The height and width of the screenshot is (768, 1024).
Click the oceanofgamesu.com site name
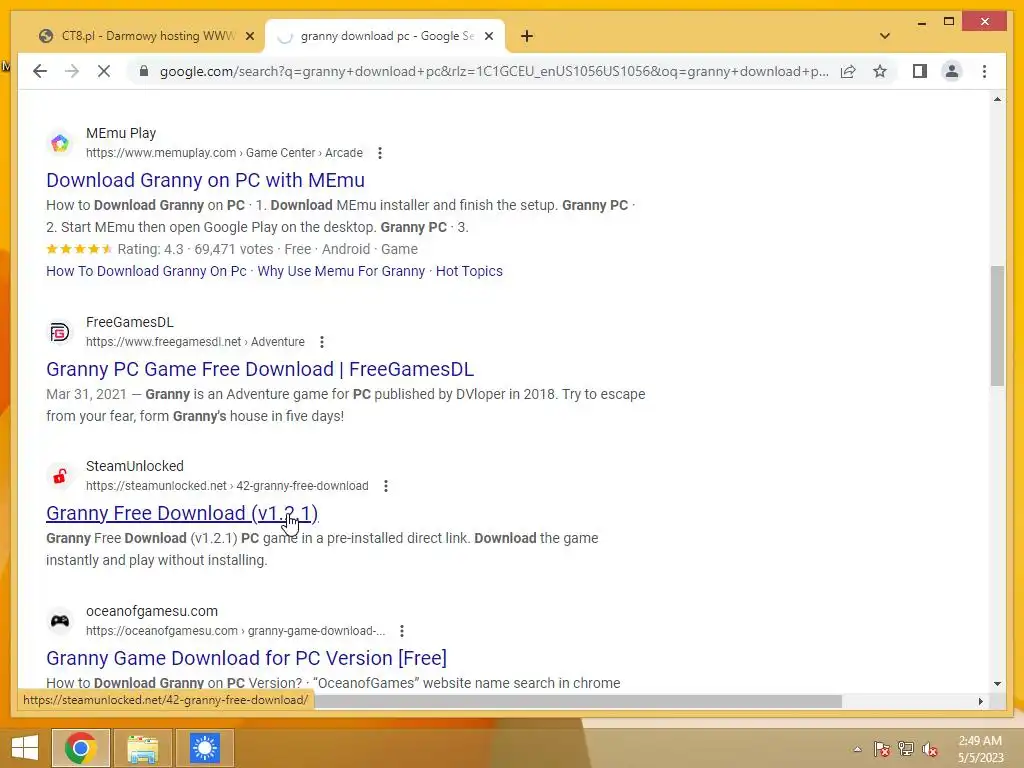pos(152,611)
